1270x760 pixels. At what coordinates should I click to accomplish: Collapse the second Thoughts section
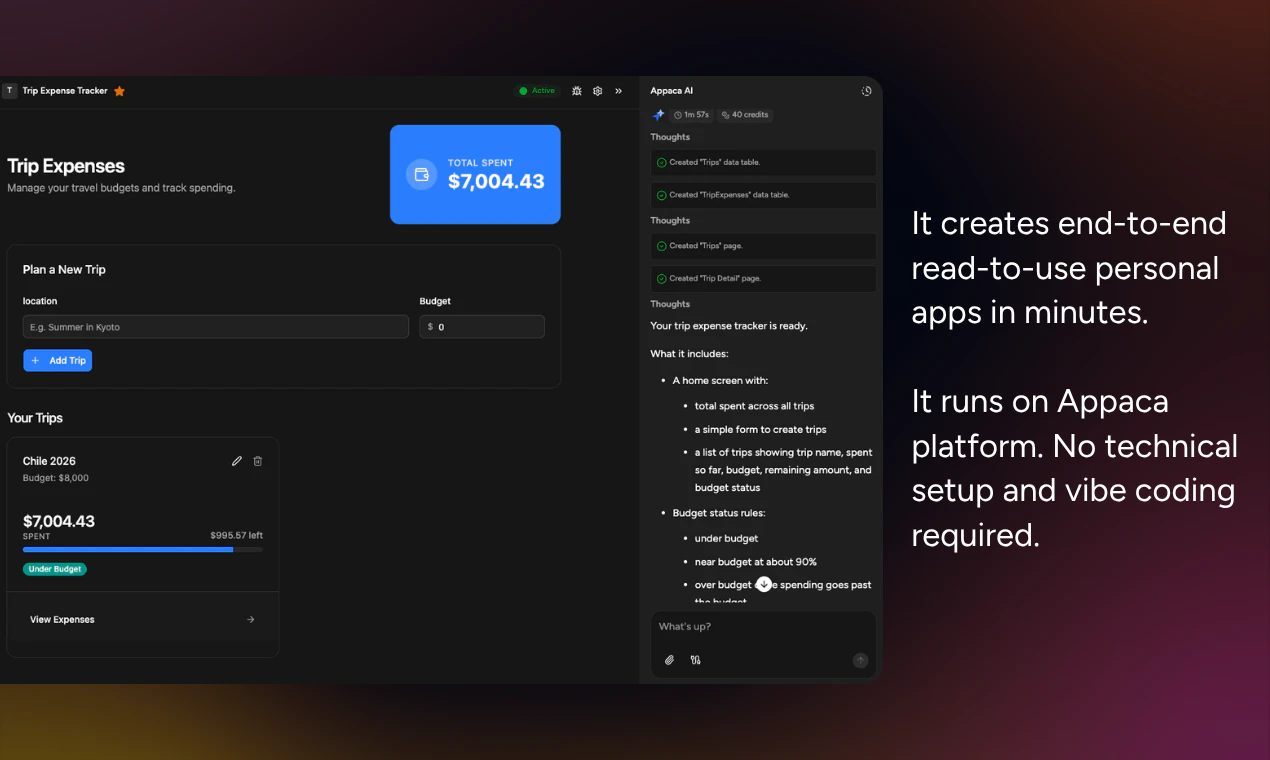tap(669, 220)
